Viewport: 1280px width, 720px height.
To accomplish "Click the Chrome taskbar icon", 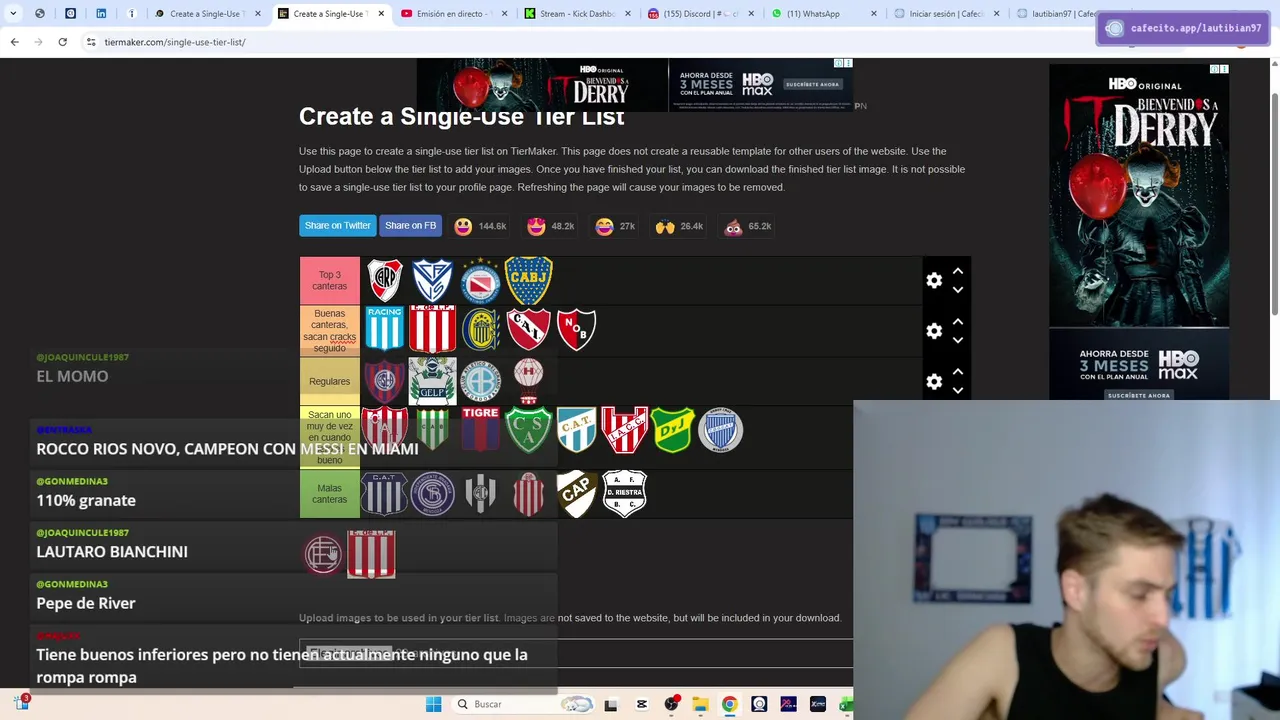I will pos(729,704).
